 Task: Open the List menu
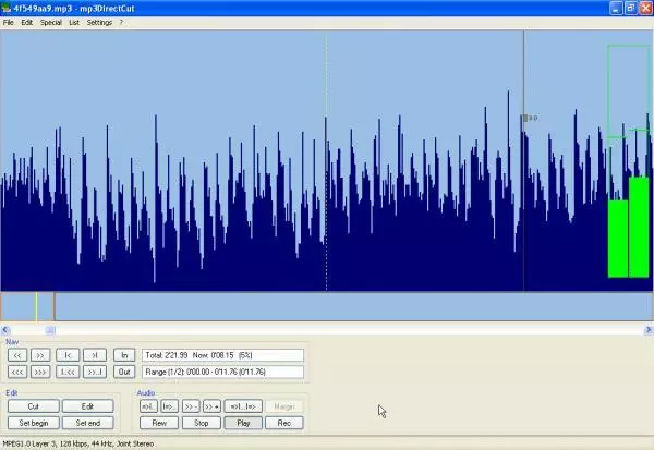tap(74, 23)
